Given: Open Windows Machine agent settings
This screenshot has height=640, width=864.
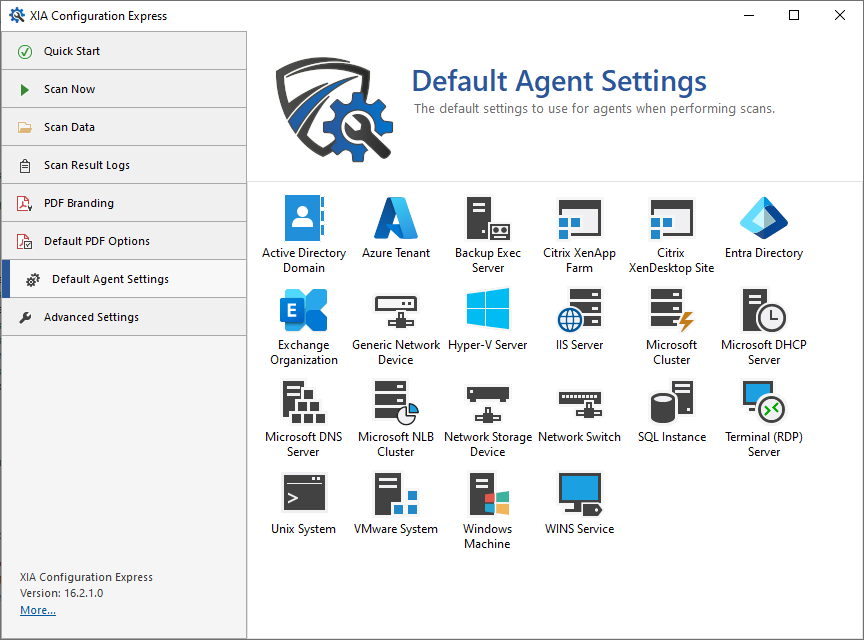Looking at the screenshot, I should pyautogui.click(x=488, y=510).
